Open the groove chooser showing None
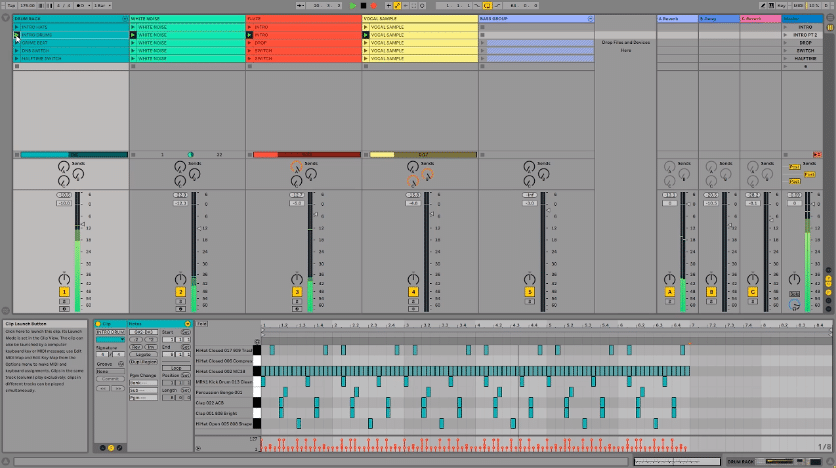Viewport: 836px width, 468px height. (110, 372)
